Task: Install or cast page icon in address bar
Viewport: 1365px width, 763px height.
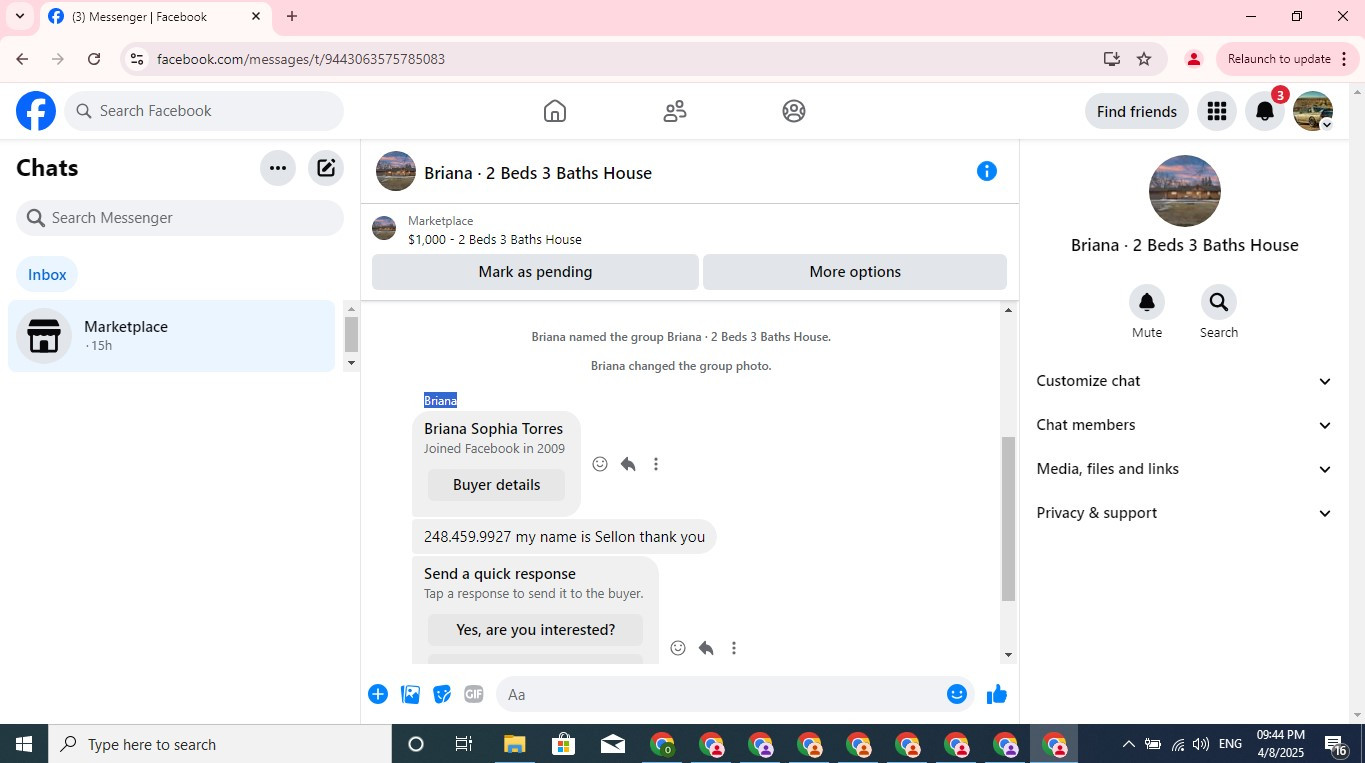Action: click(1111, 59)
